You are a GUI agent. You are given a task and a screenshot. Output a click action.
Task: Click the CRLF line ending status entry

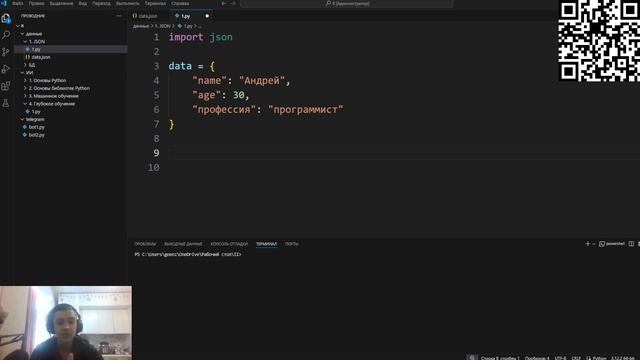pyautogui.click(x=576, y=358)
